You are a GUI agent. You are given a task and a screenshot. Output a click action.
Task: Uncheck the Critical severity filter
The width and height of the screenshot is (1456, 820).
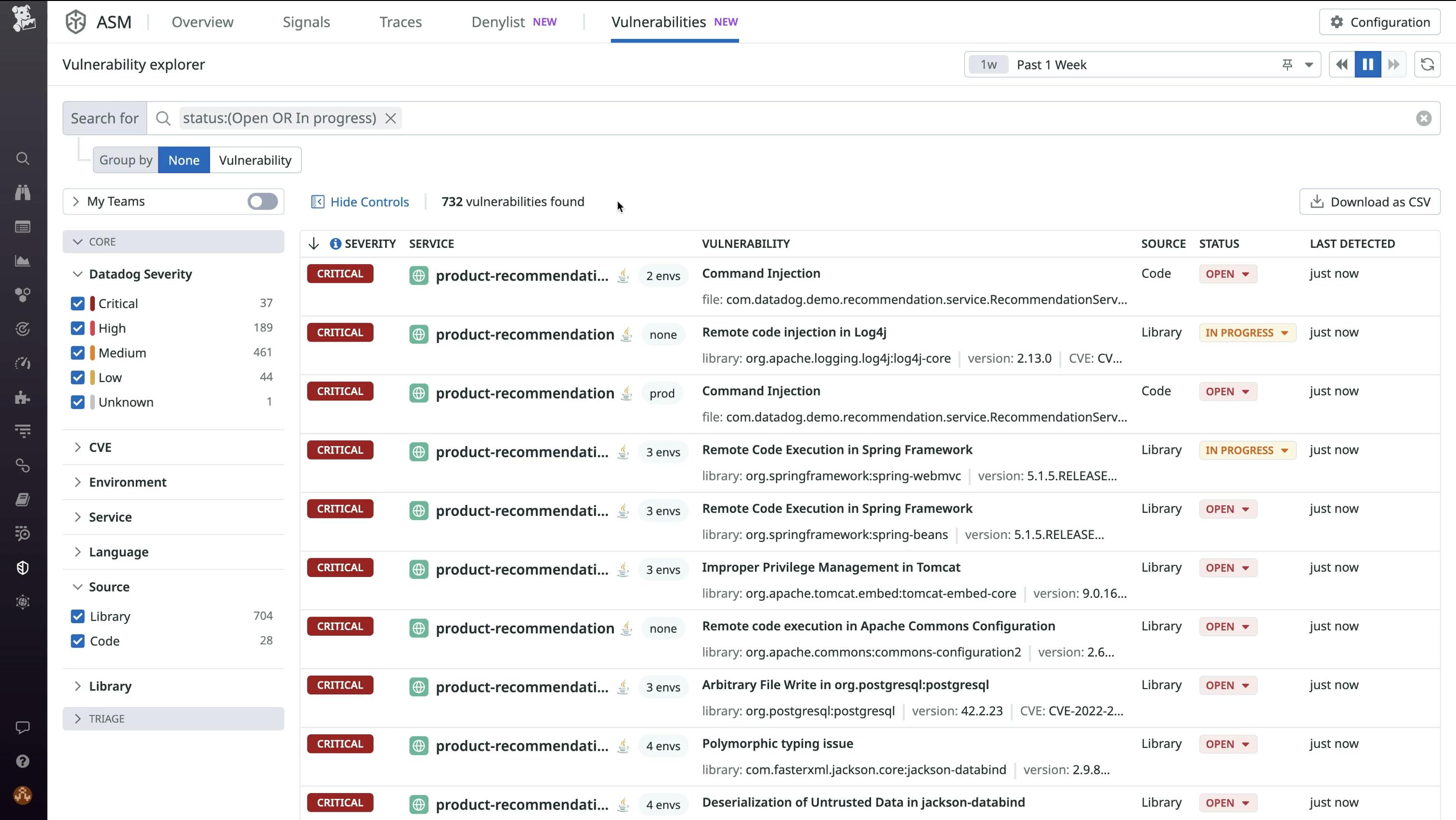(78, 303)
